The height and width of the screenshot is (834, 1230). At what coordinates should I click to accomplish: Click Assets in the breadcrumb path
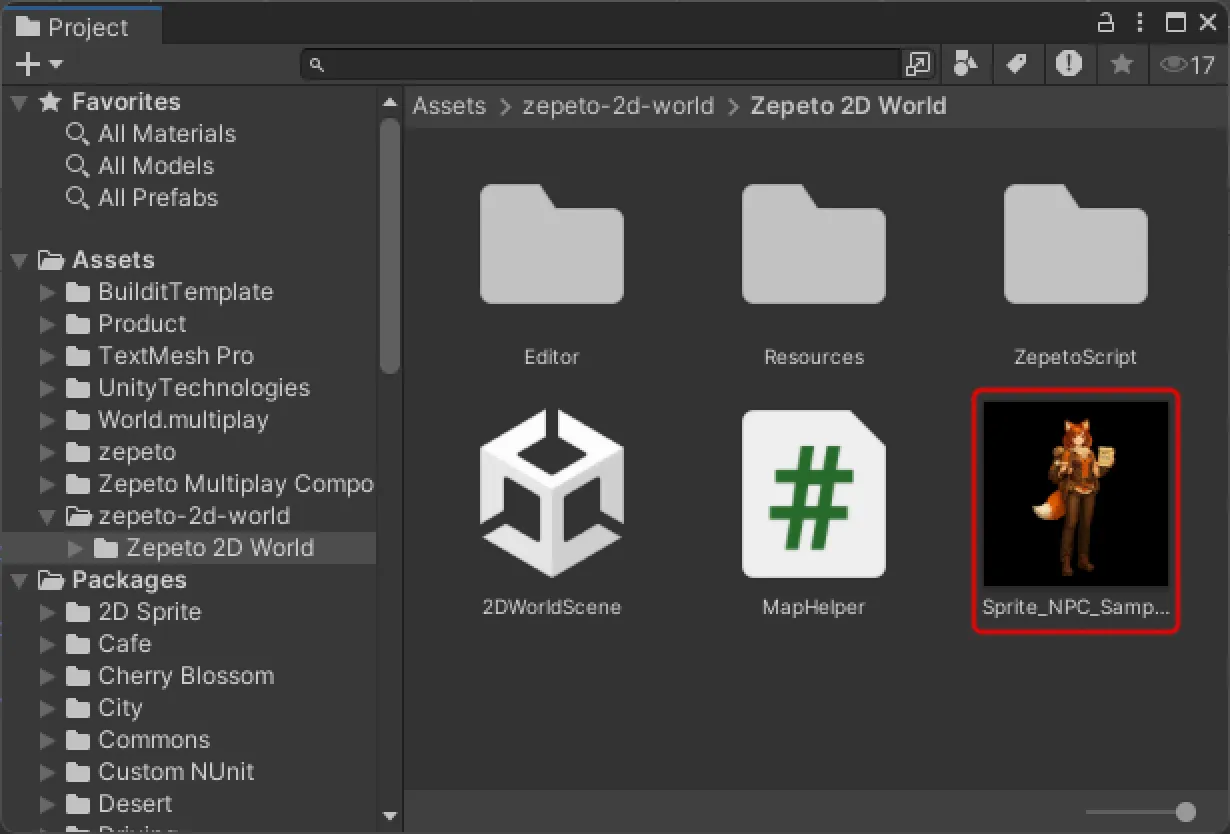(449, 106)
